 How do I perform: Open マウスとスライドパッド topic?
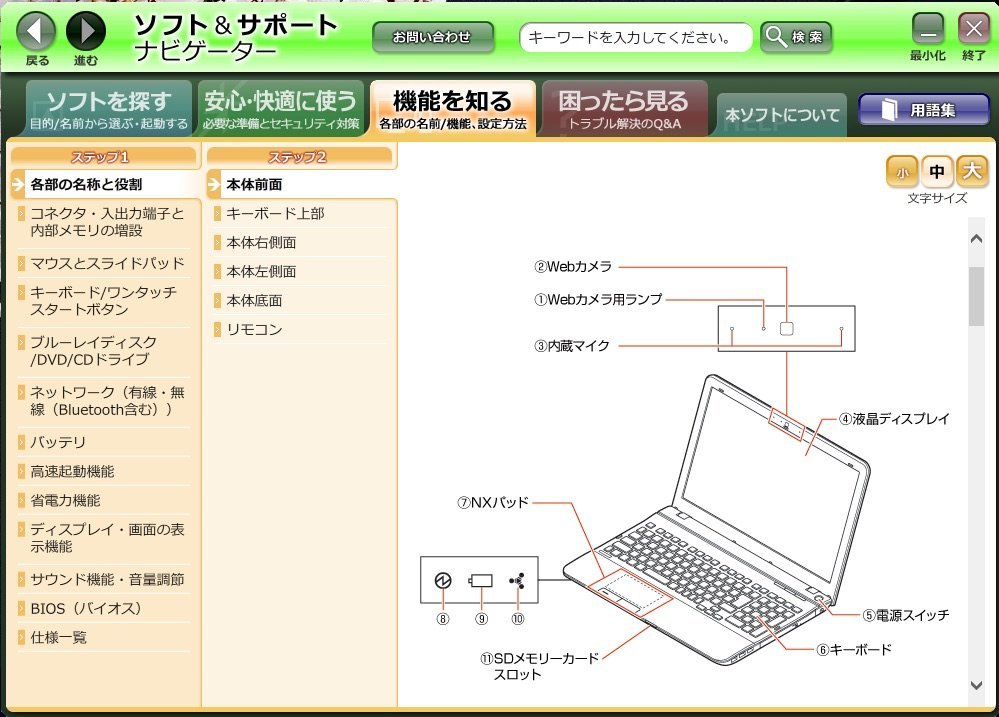[x=106, y=263]
